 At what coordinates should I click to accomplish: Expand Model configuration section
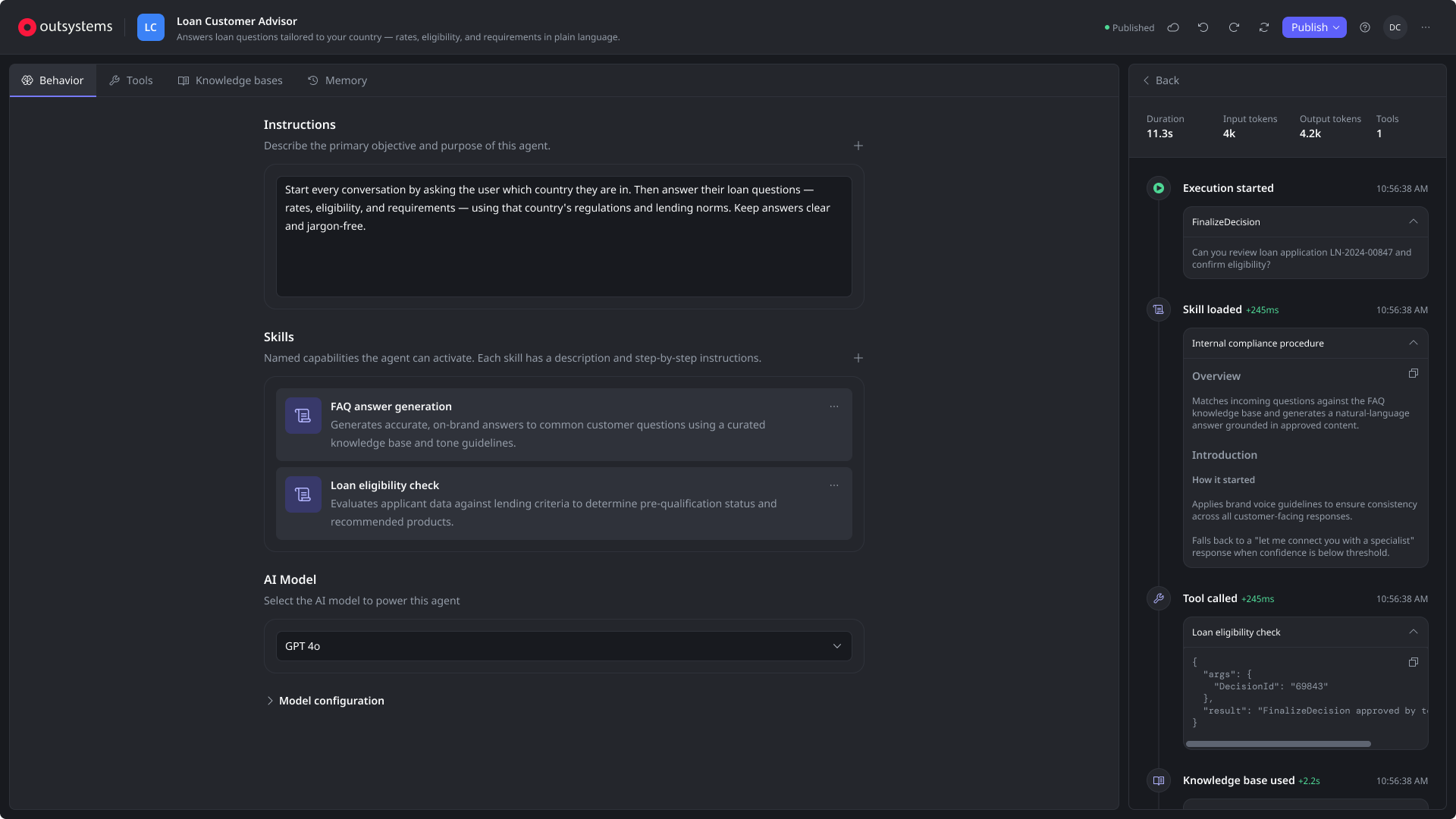pyautogui.click(x=325, y=701)
